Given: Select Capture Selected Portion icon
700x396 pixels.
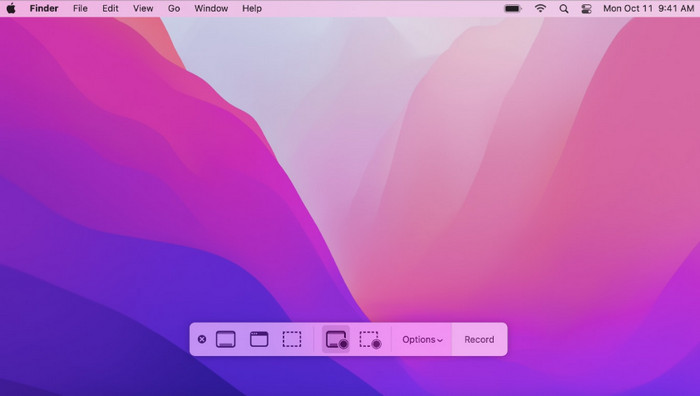Looking at the screenshot, I should click(292, 339).
